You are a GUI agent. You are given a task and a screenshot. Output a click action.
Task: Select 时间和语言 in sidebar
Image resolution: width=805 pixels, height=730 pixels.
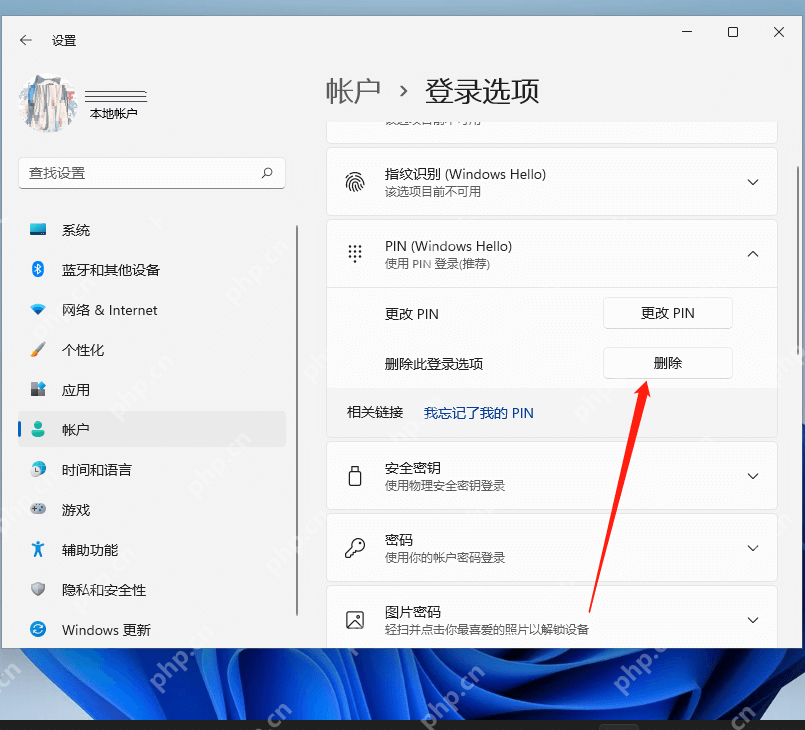[x=152, y=470]
